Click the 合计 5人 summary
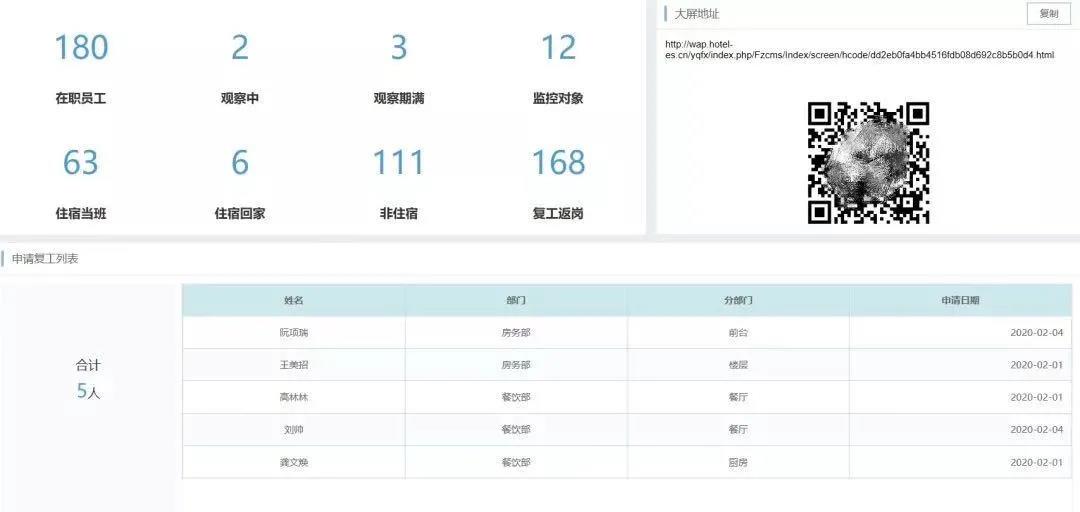The width and height of the screenshot is (1080, 512). point(89,379)
